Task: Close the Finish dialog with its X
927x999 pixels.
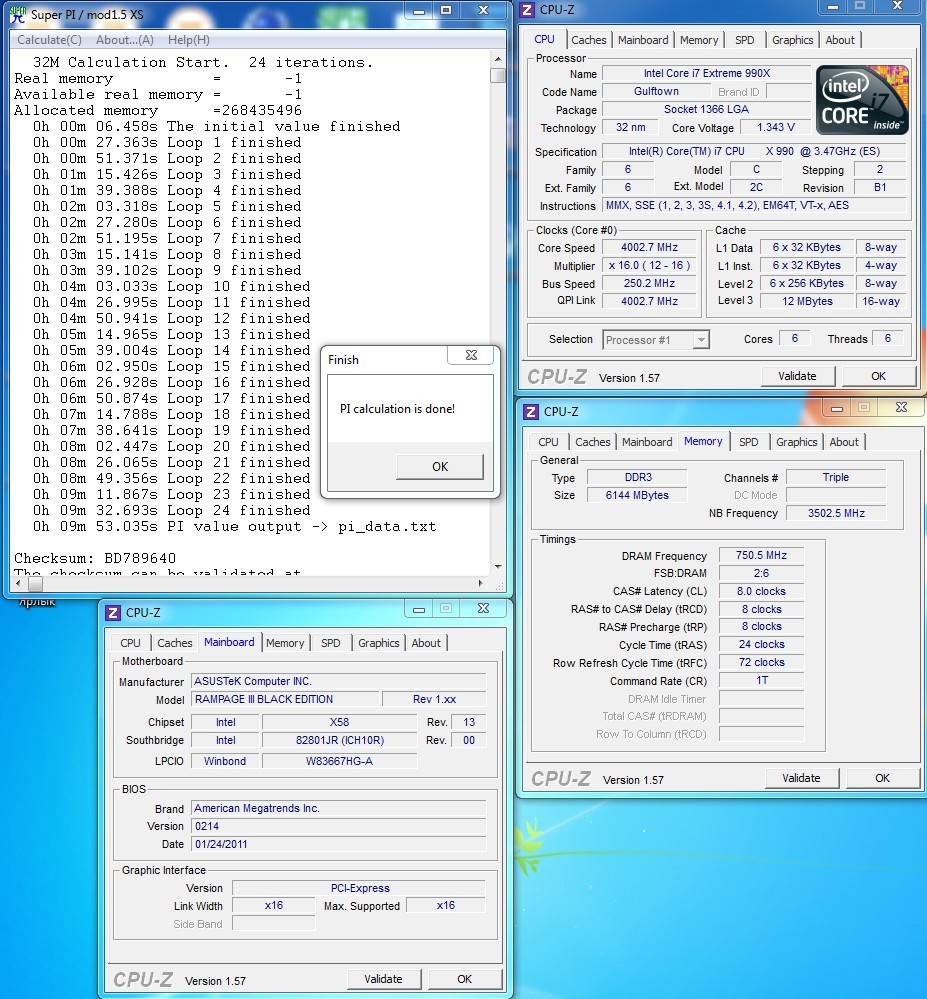Action: click(471, 356)
